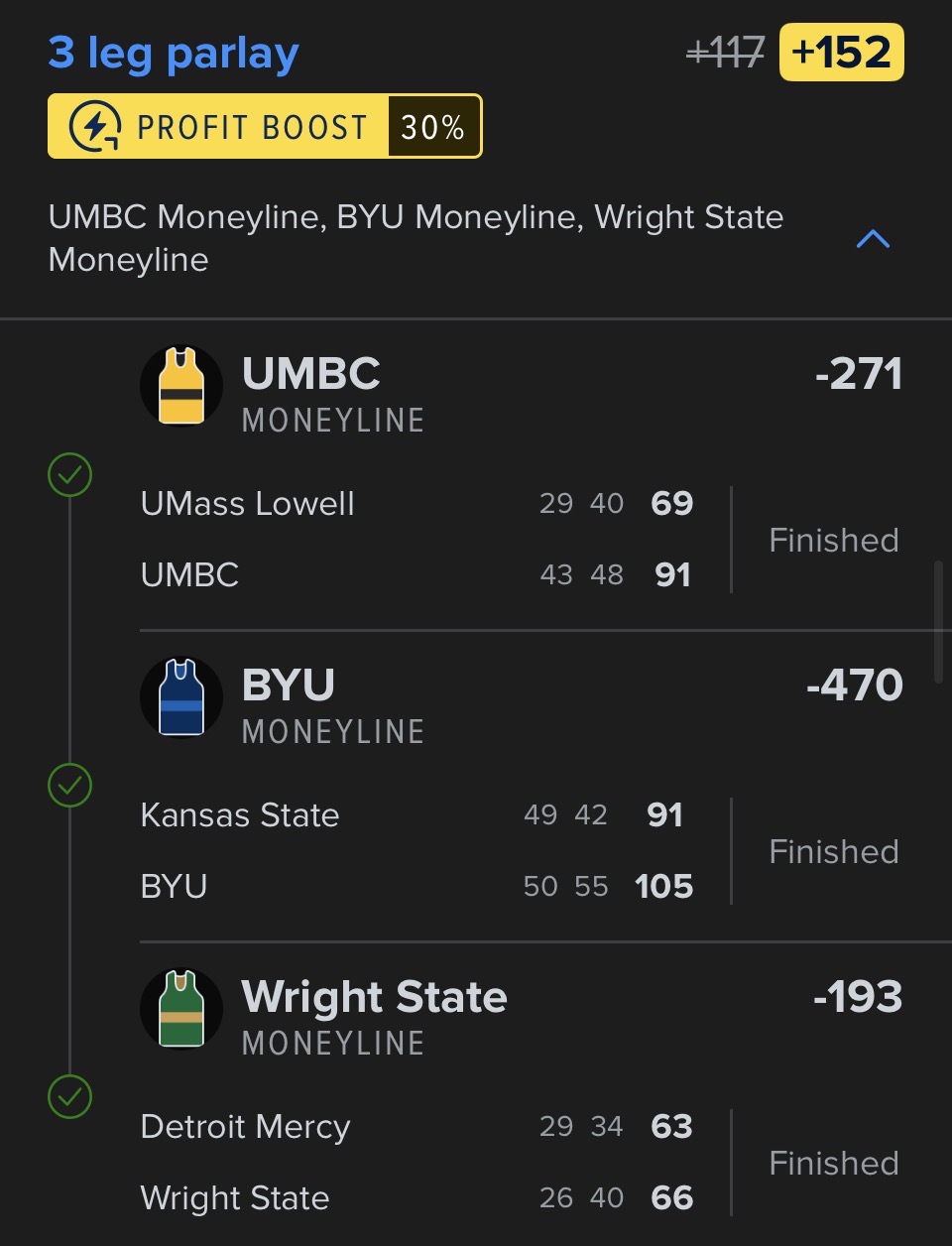Tap the BYU blue jersey icon
Image resolution: width=952 pixels, height=1246 pixels.
click(181, 697)
